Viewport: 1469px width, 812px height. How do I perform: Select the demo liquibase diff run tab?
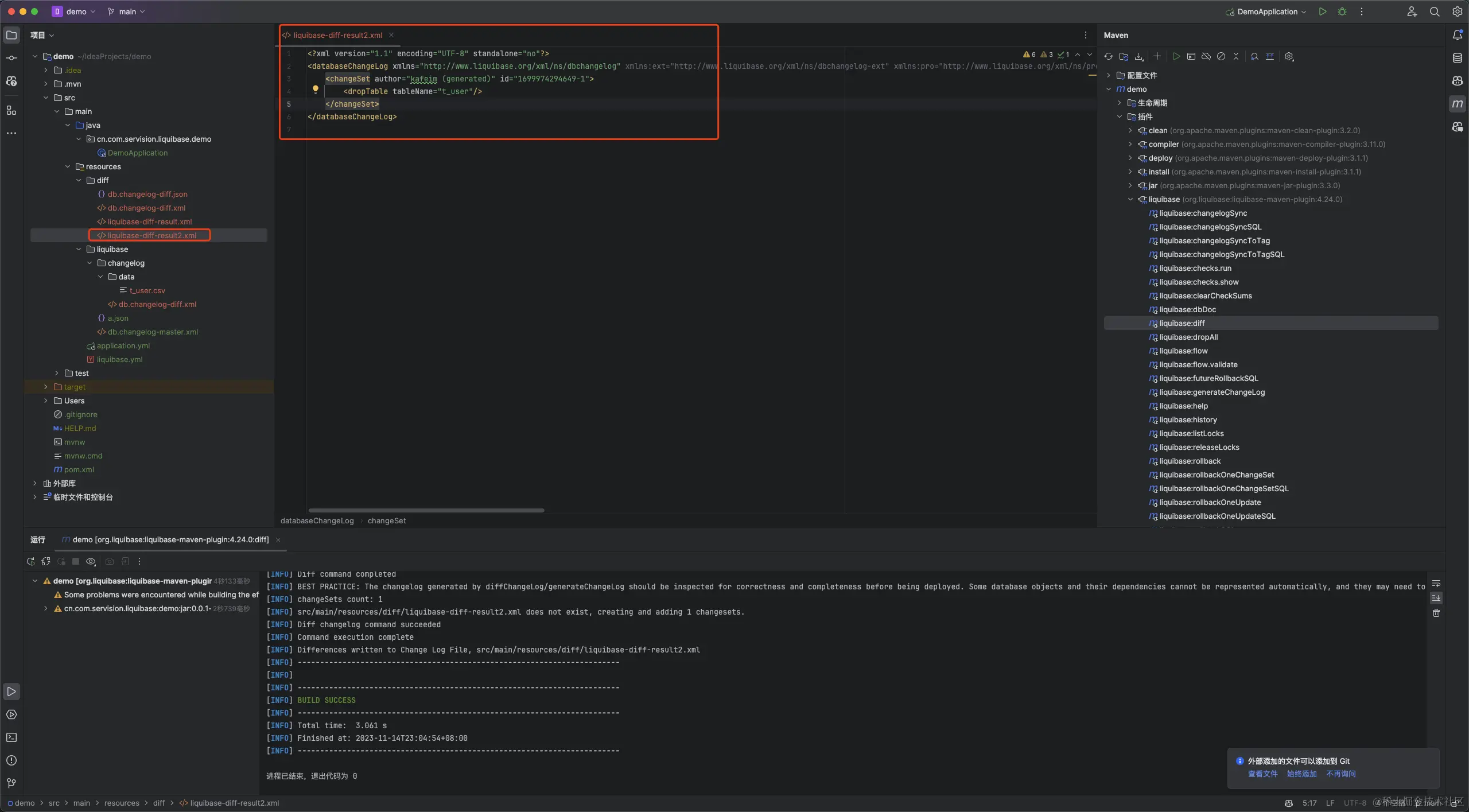pyautogui.click(x=170, y=539)
